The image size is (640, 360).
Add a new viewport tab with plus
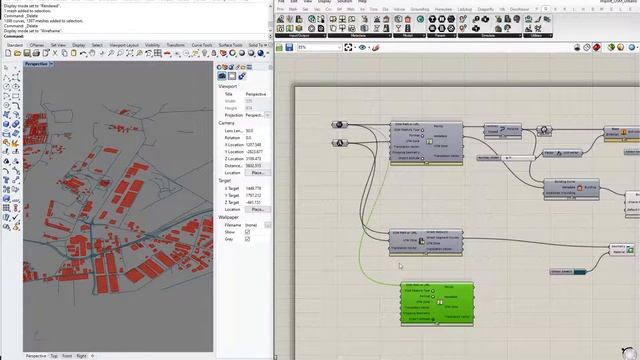pos(92,356)
